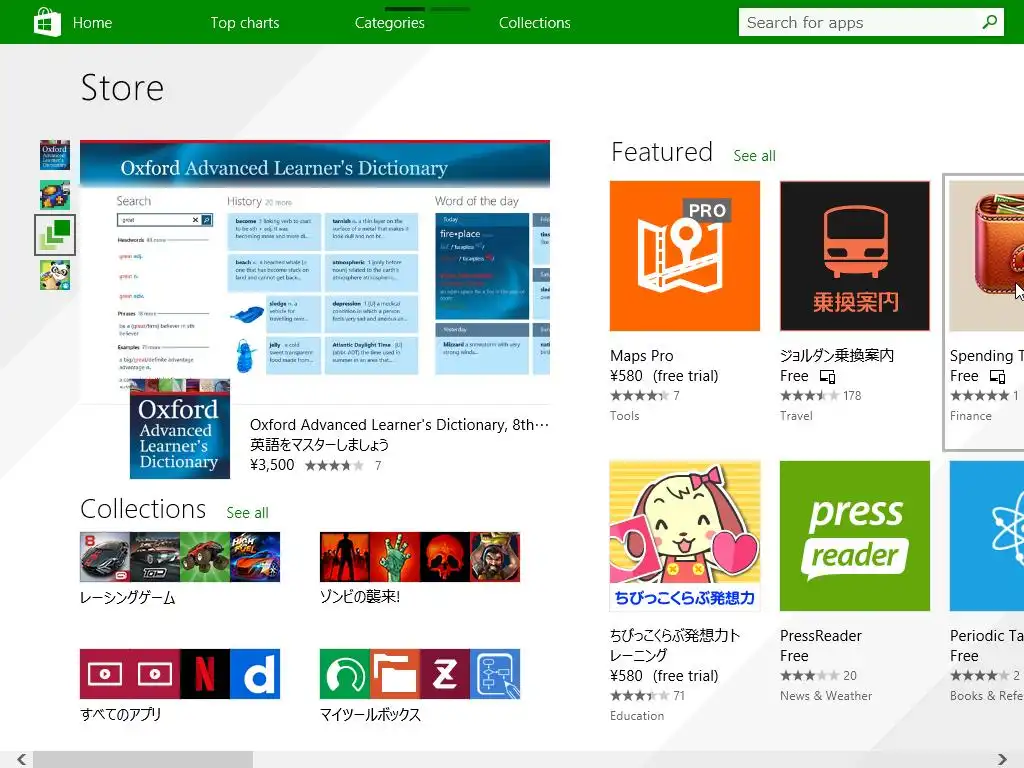Open the ジョルダン乗換案内 train app icon
The width and height of the screenshot is (1024, 768).
(x=855, y=256)
